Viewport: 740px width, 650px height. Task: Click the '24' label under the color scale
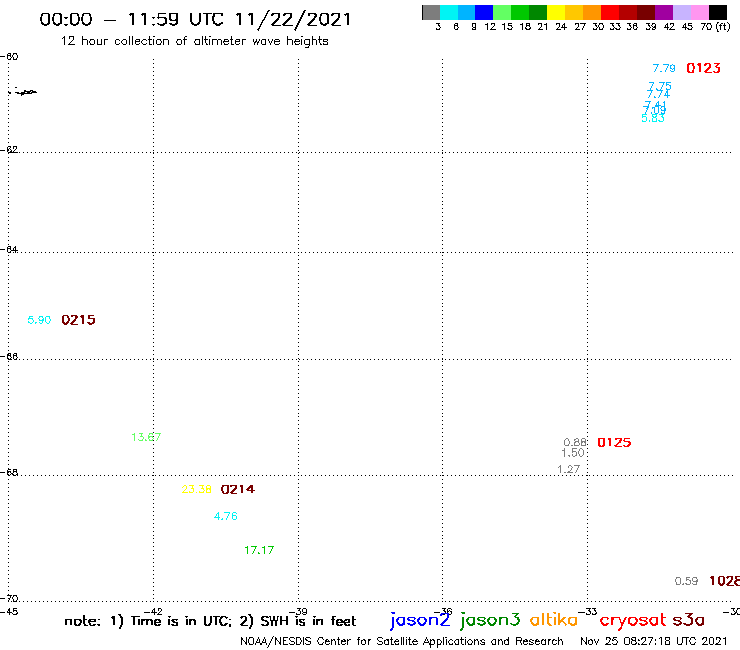[561, 27]
